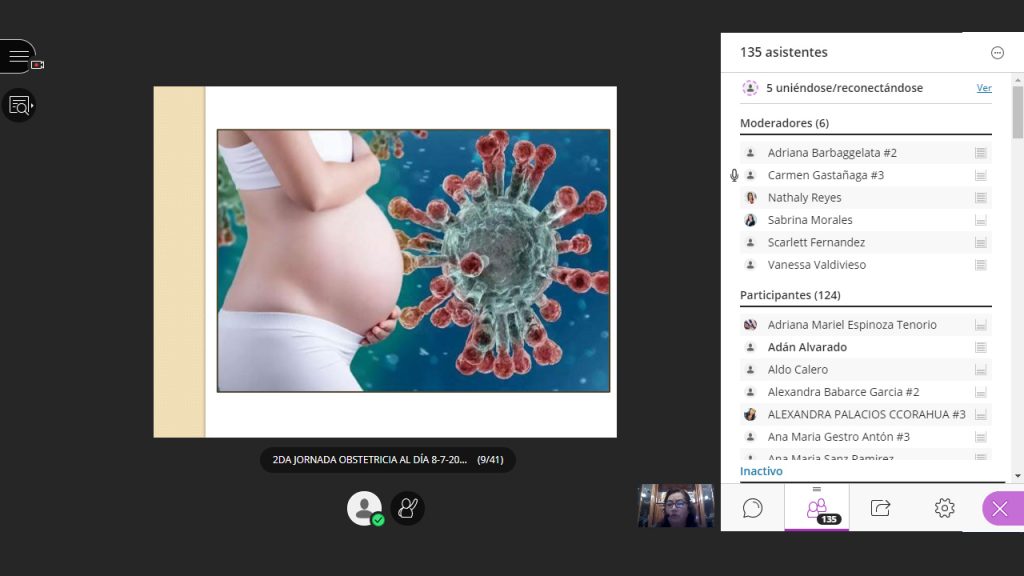
Task: Open the content preview panel icon
Action: (x=20, y=105)
